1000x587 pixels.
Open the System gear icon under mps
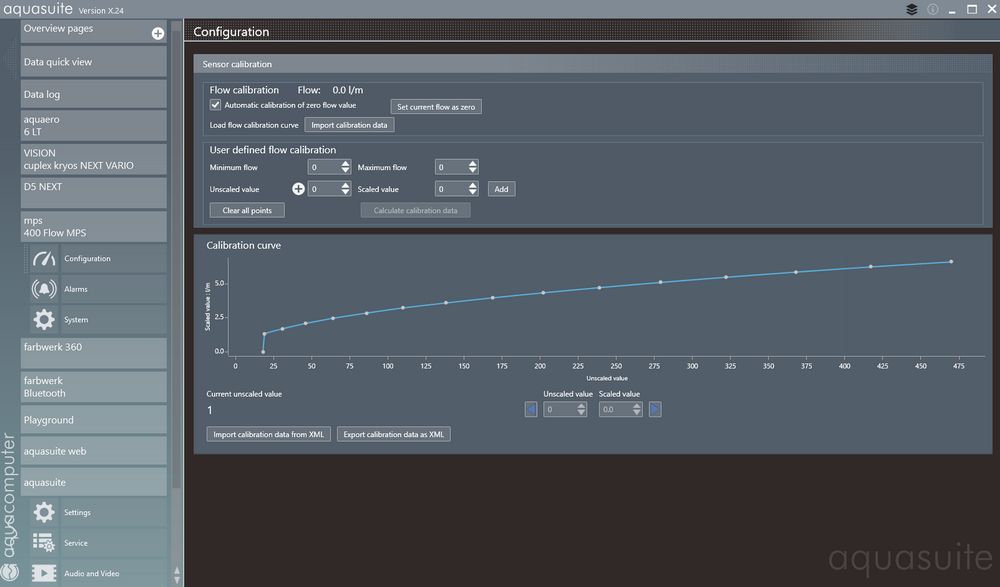(44, 320)
